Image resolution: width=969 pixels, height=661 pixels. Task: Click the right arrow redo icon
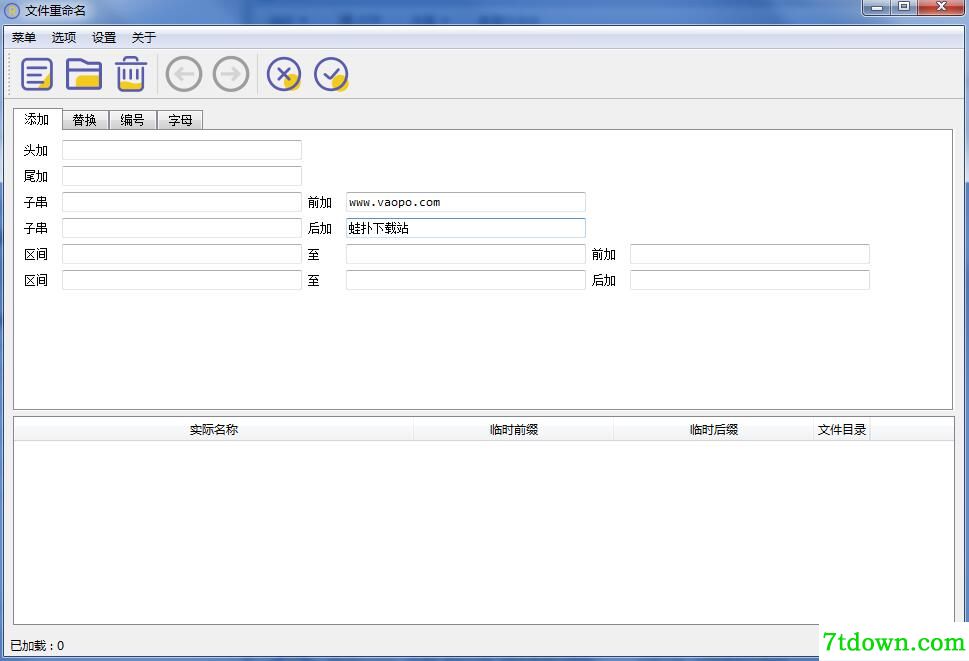click(x=231, y=74)
